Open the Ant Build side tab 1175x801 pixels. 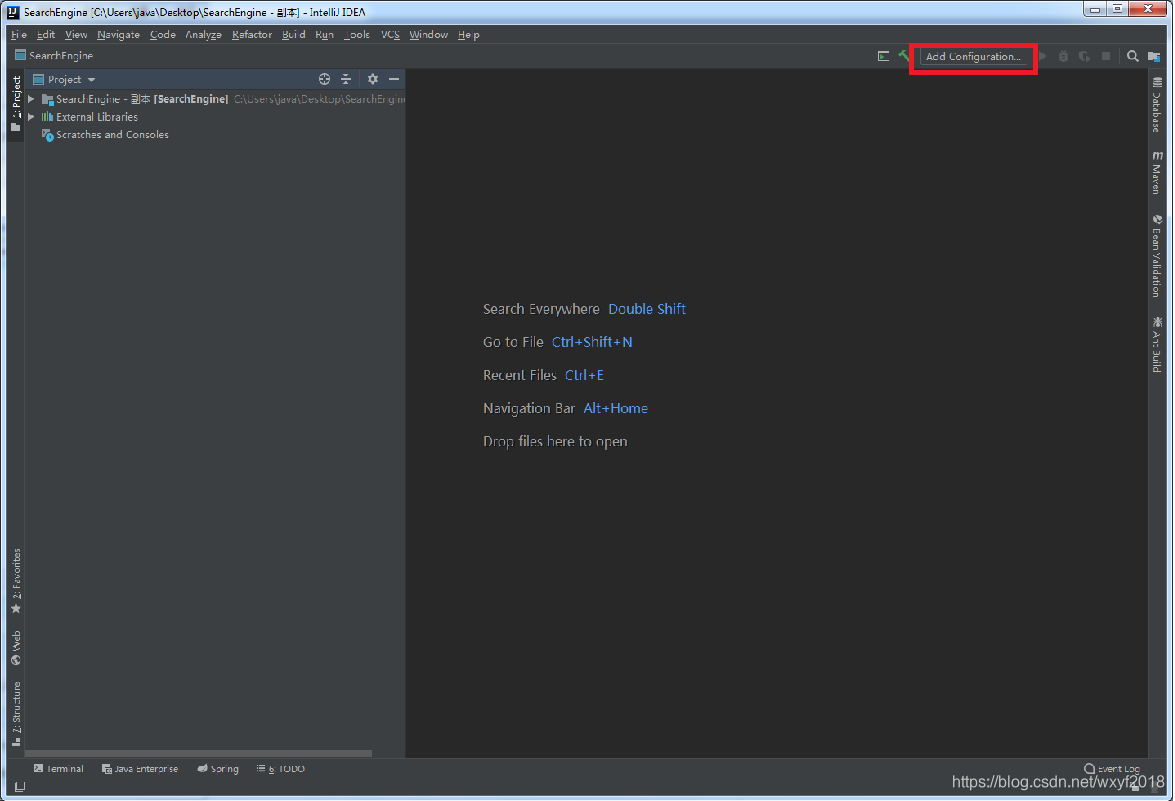(1157, 344)
